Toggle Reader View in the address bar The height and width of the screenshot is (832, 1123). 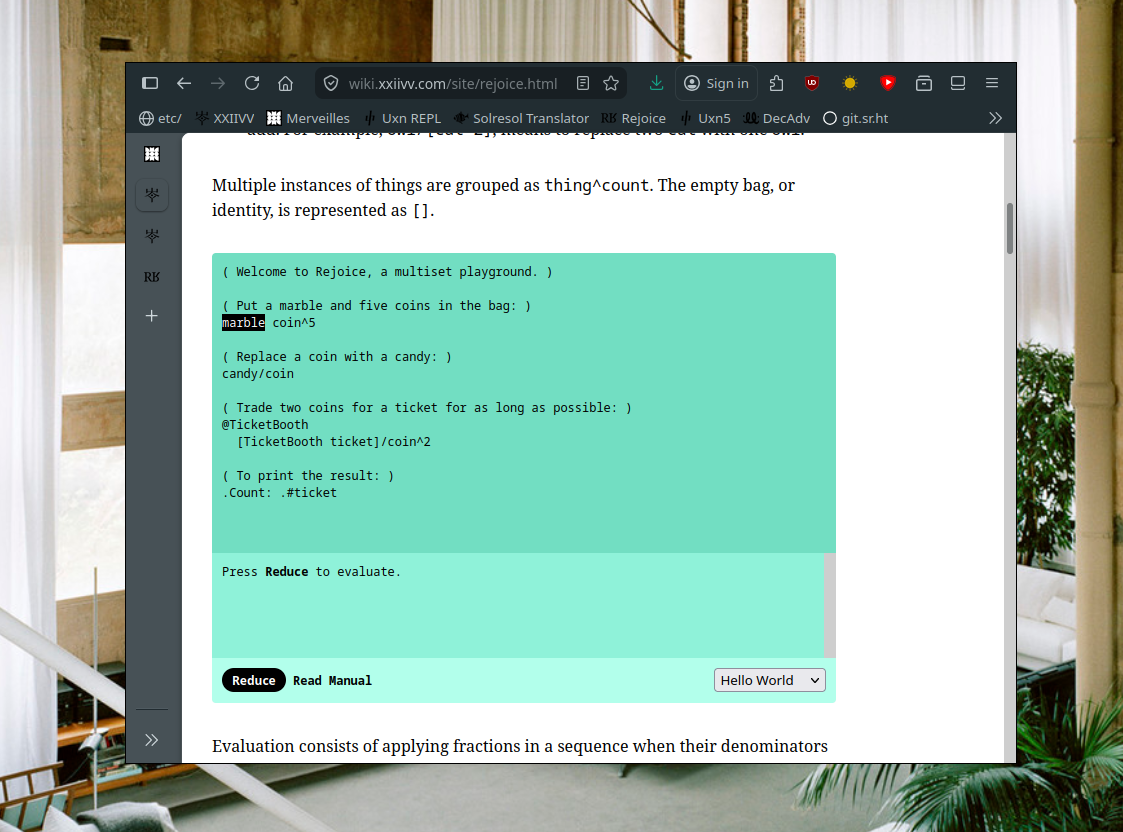(583, 83)
